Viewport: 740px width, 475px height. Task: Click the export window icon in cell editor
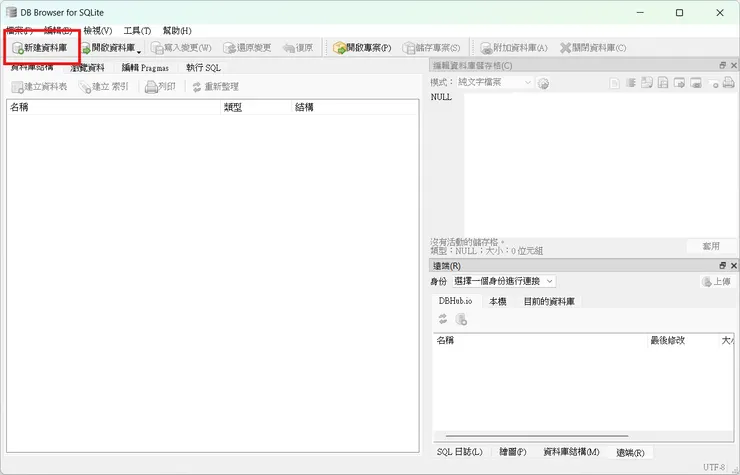click(x=696, y=83)
